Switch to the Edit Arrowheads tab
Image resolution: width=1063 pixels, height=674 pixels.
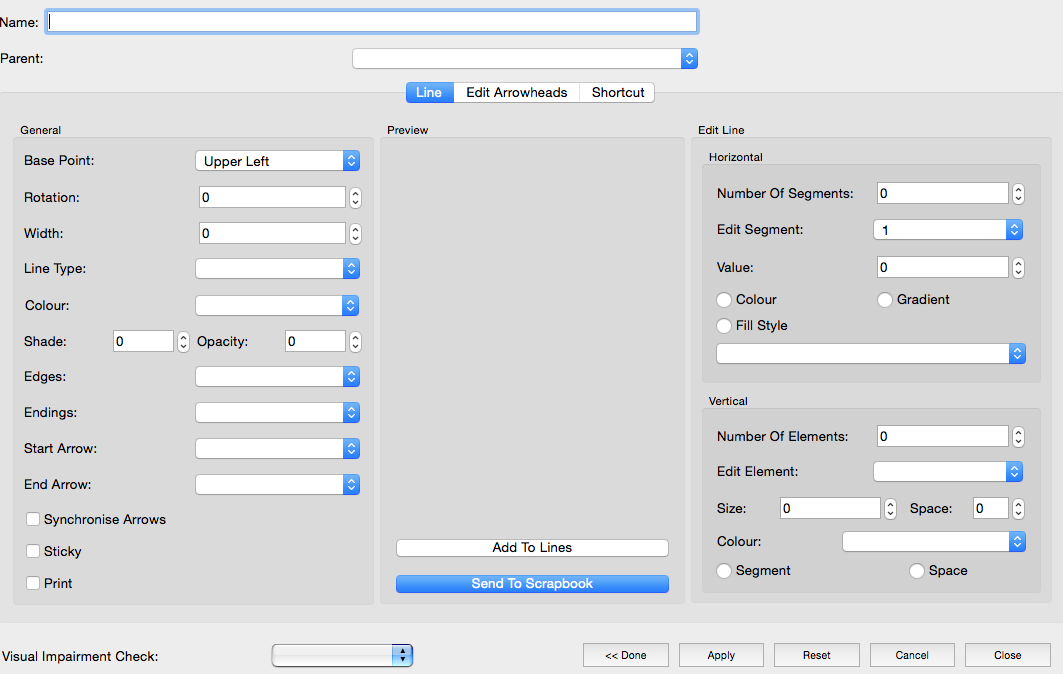[516, 93]
